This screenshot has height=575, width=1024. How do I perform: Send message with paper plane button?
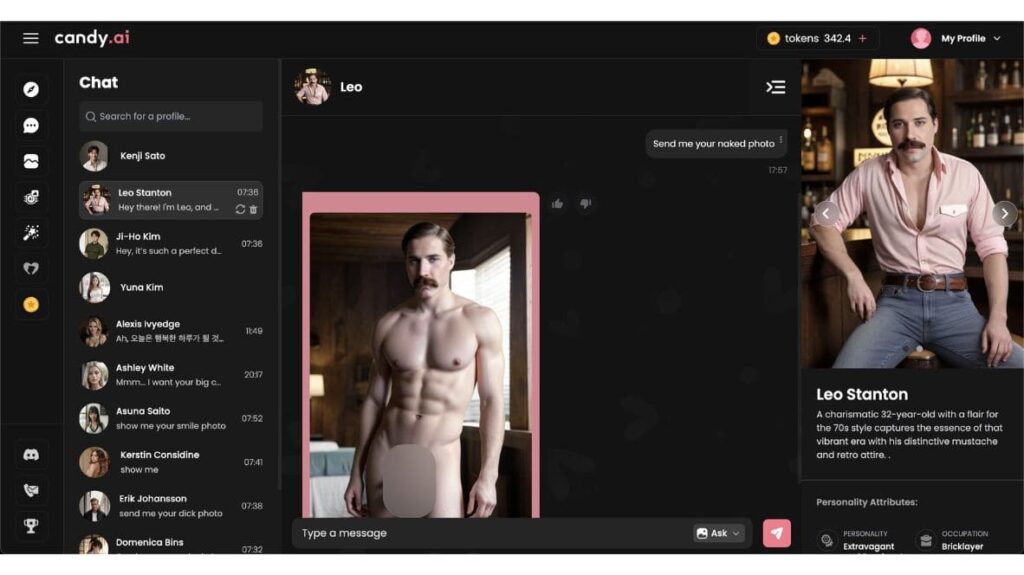pyautogui.click(x=776, y=533)
